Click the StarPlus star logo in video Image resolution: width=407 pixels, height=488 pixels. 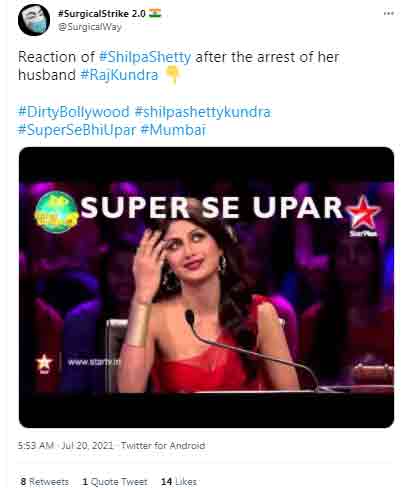pos(363,214)
